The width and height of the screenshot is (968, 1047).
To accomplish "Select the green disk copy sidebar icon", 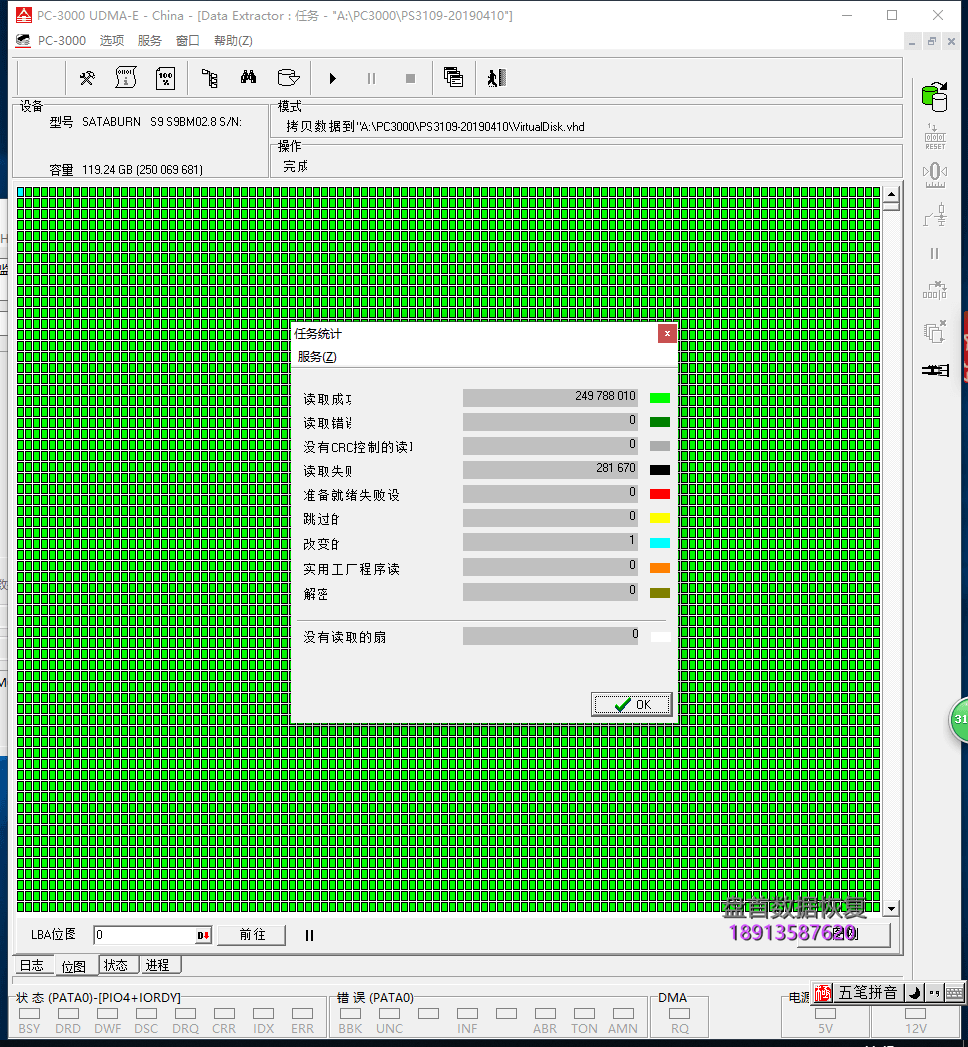I will coord(934,97).
